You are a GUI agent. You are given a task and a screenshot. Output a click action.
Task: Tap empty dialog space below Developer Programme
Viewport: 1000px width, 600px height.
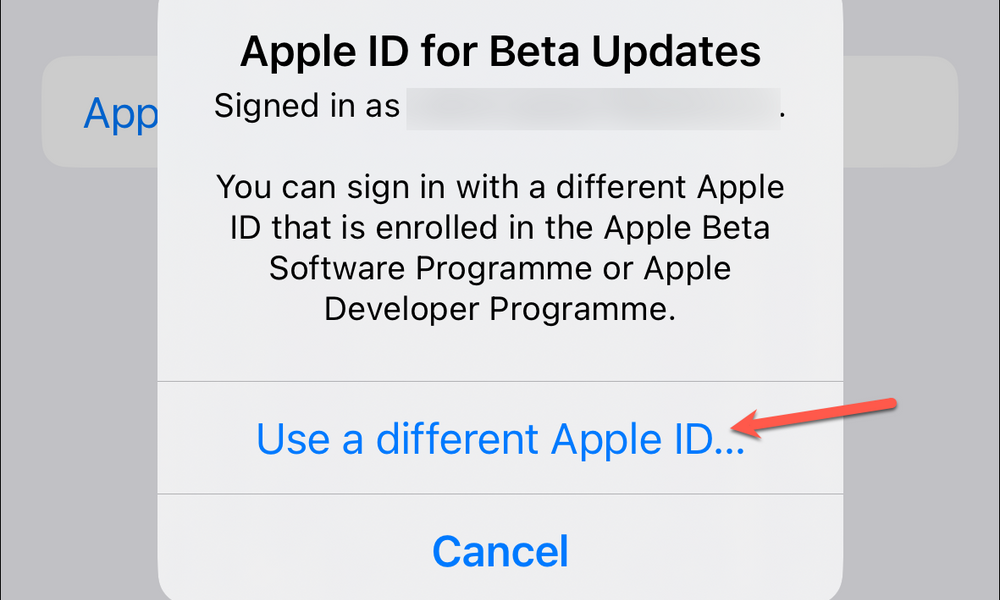pos(500,355)
